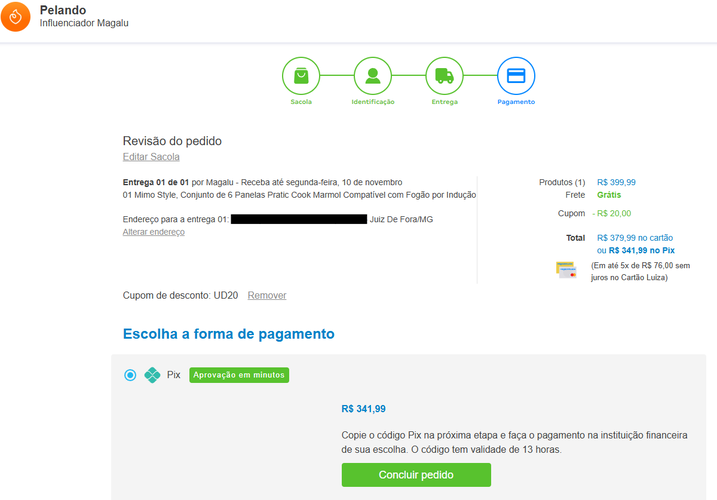Image resolution: width=717 pixels, height=500 pixels.
Task: Remove the UD20 coupon via Remover
Action: 267,295
